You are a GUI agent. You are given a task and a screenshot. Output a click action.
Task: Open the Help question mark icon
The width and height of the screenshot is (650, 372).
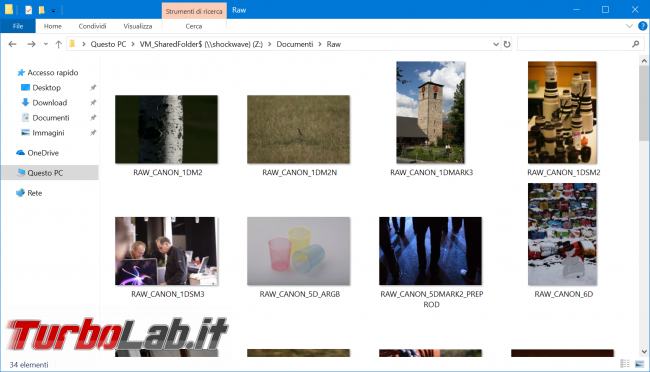pos(643,26)
